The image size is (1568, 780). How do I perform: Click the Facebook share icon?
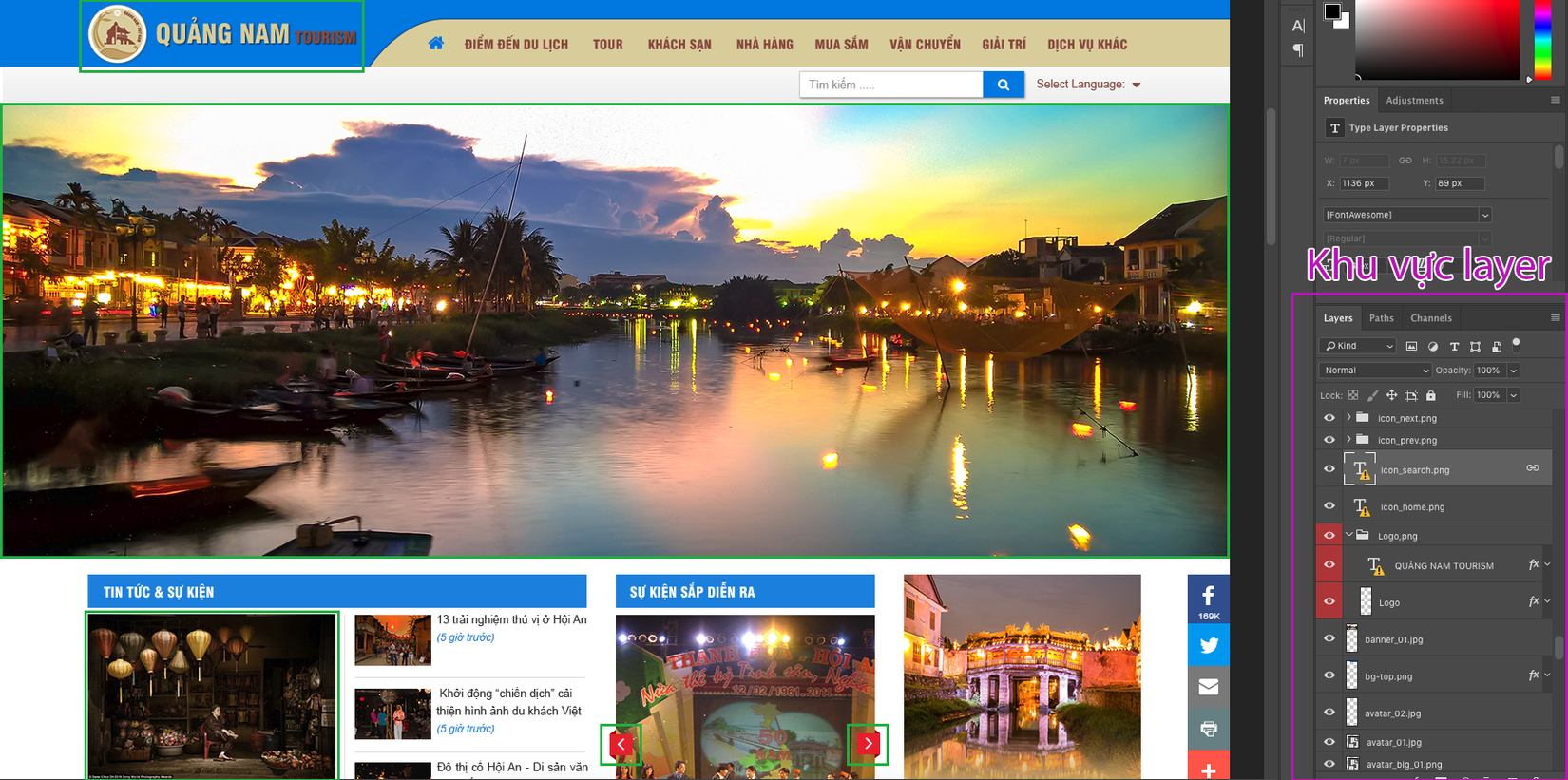1208,599
